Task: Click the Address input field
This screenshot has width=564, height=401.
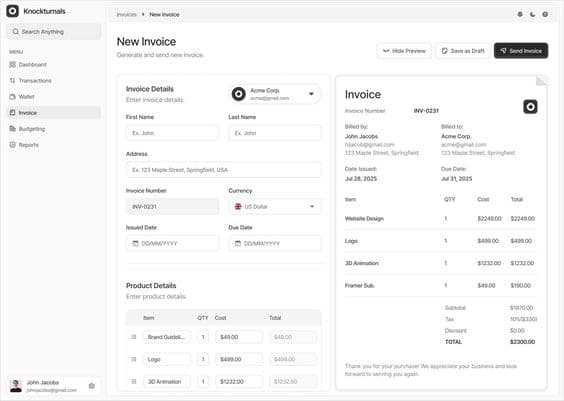Action: pos(223,170)
